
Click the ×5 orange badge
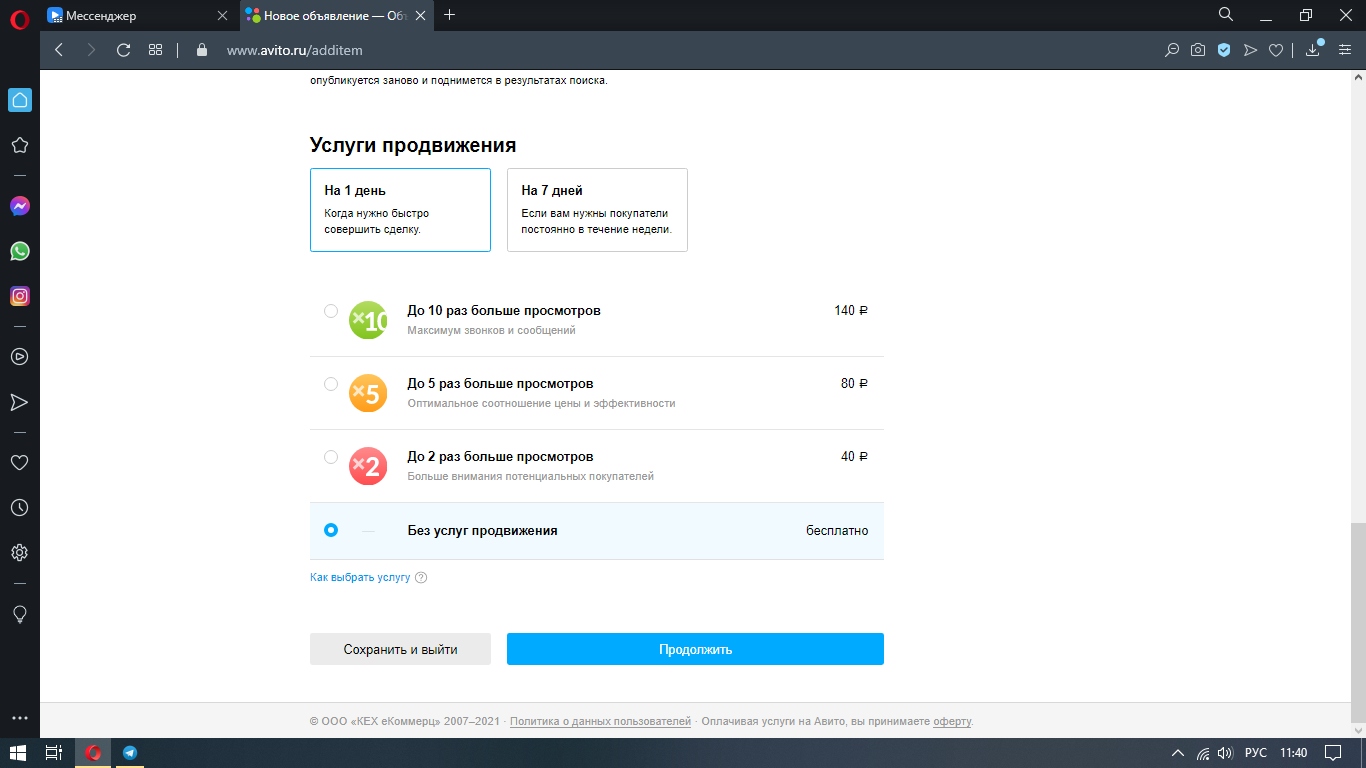[x=368, y=393]
